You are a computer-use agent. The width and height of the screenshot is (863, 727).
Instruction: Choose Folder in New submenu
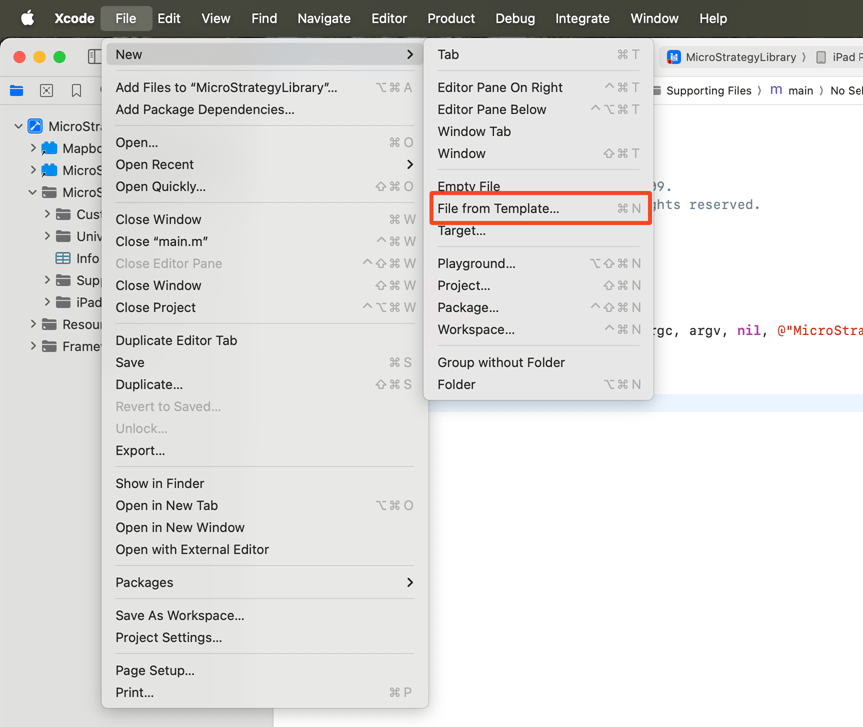(x=539, y=385)
